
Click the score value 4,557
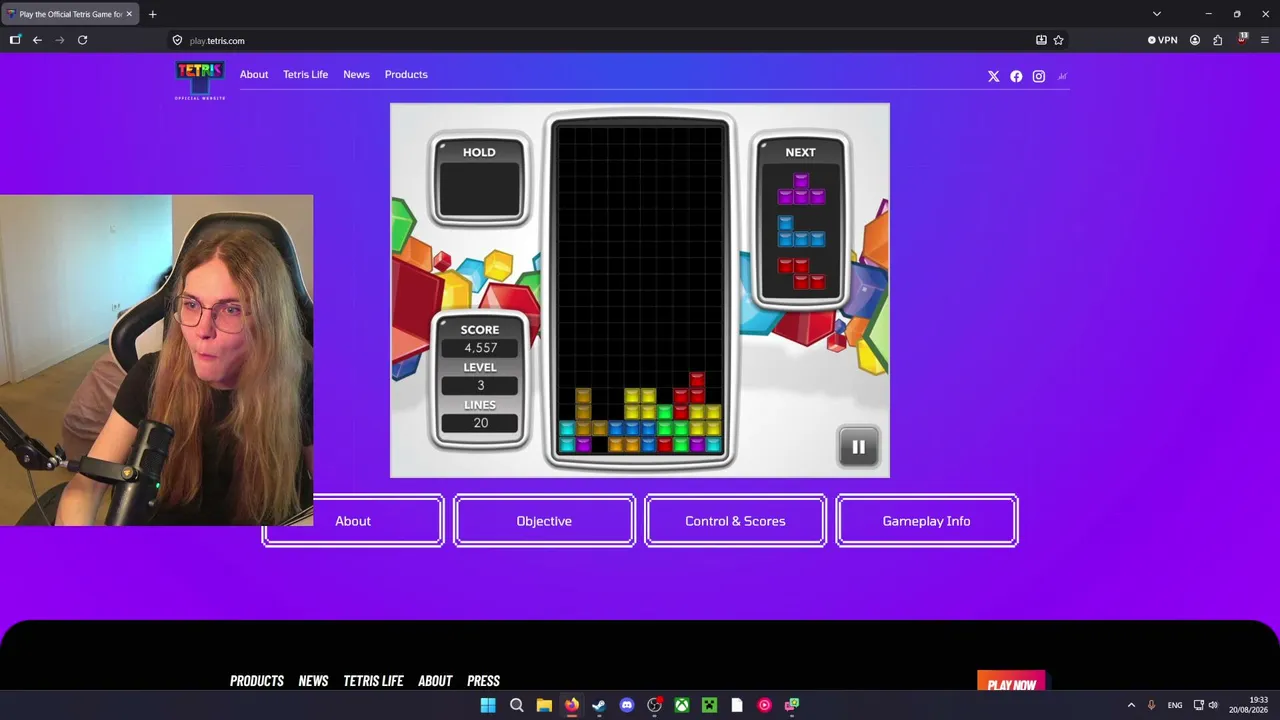480,348
